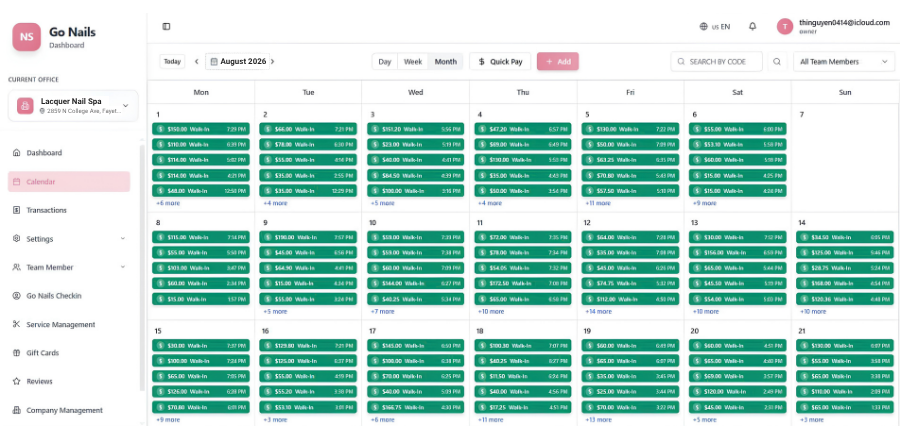Expand the Settings submenu chevron
Screen dimensions: 900x440
(x=123, y=239)
